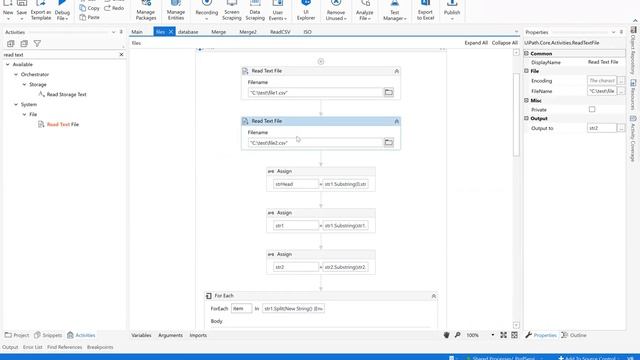Open Manage Entities
640x360 pixels.
pos(176,11)
